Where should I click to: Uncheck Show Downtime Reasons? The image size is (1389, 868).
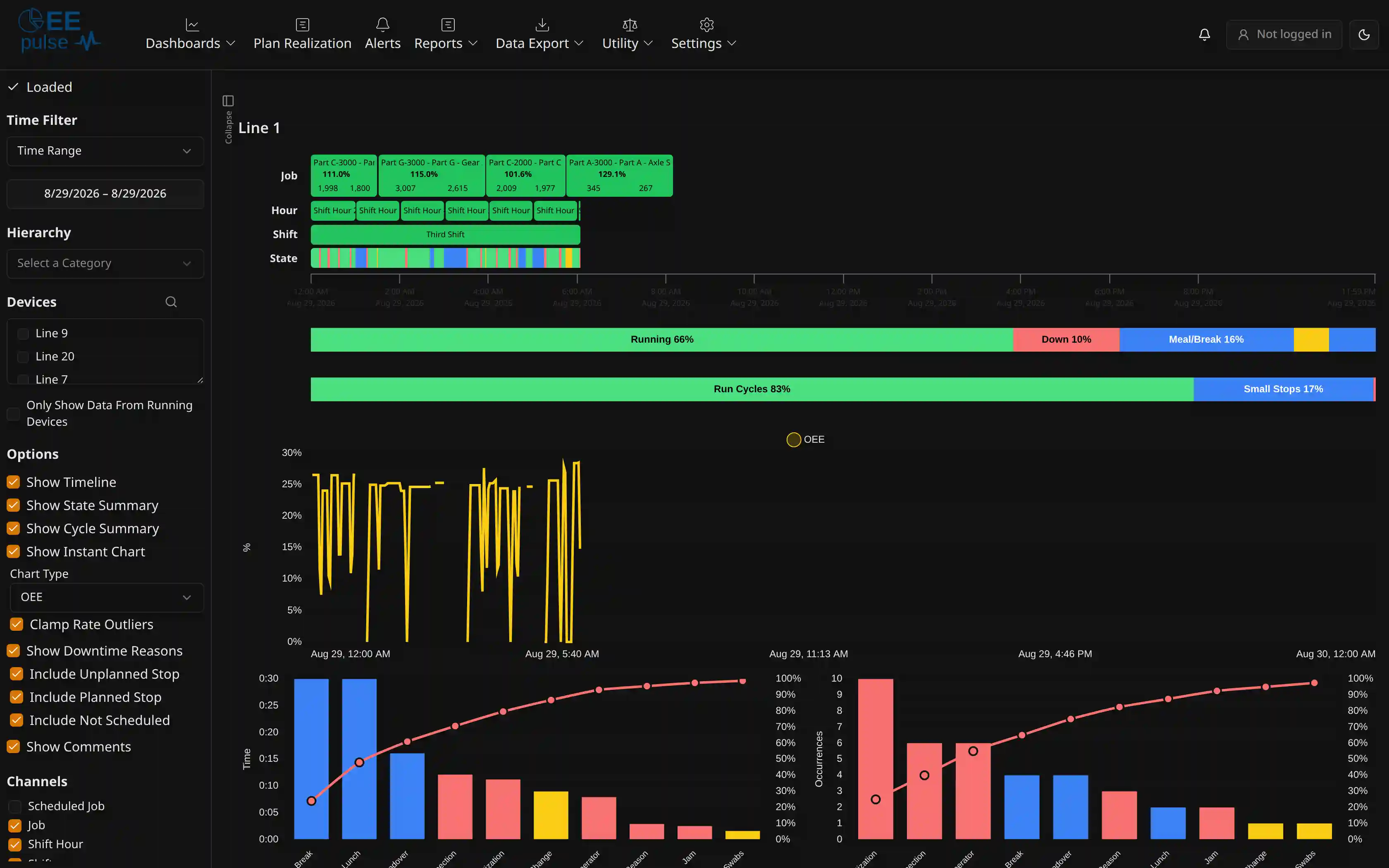(13, 651)
